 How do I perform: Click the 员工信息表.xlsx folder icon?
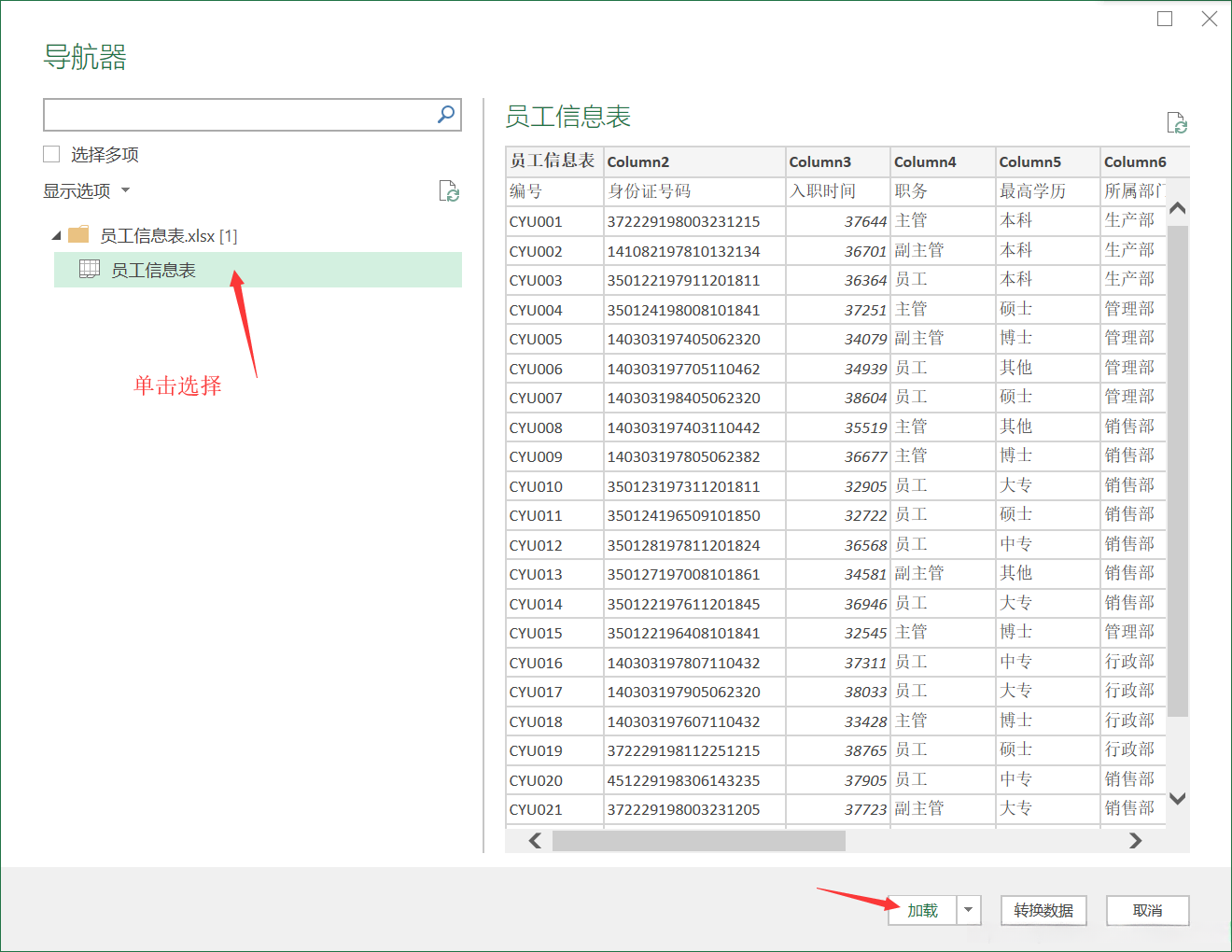pyautogui.click(x=79, y=234)
